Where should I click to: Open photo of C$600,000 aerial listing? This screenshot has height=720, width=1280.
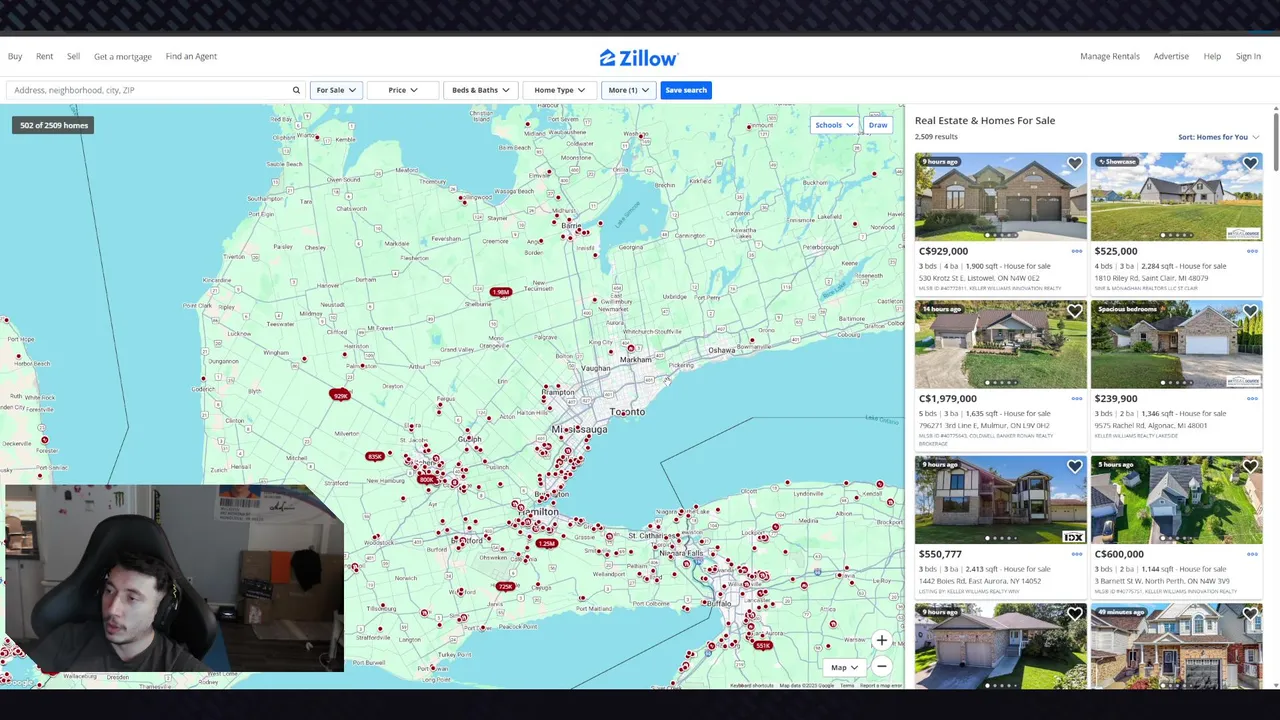pos(1176,500)
